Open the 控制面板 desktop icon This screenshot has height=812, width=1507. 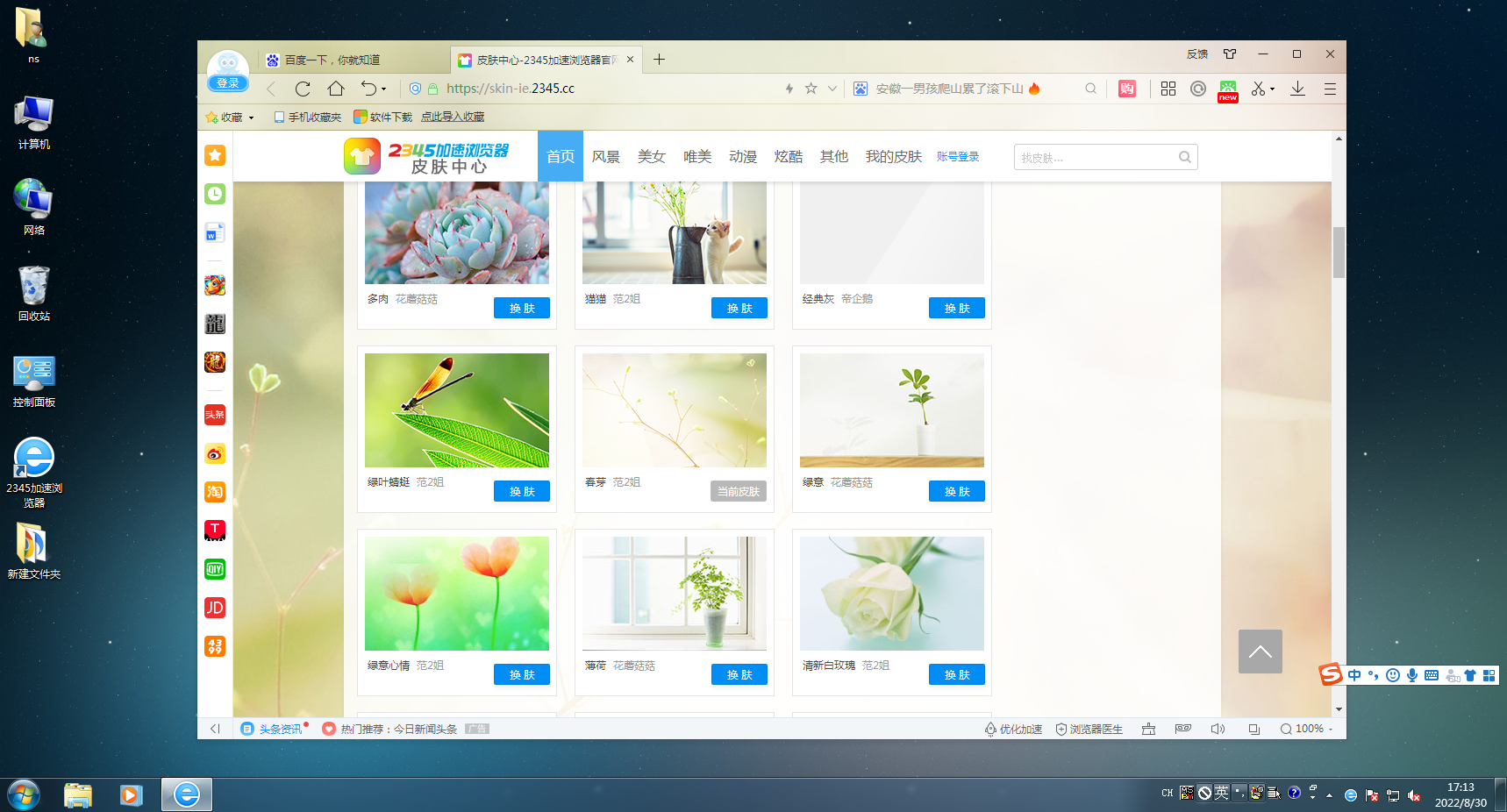pyautogui.click(x=34, y=381)
